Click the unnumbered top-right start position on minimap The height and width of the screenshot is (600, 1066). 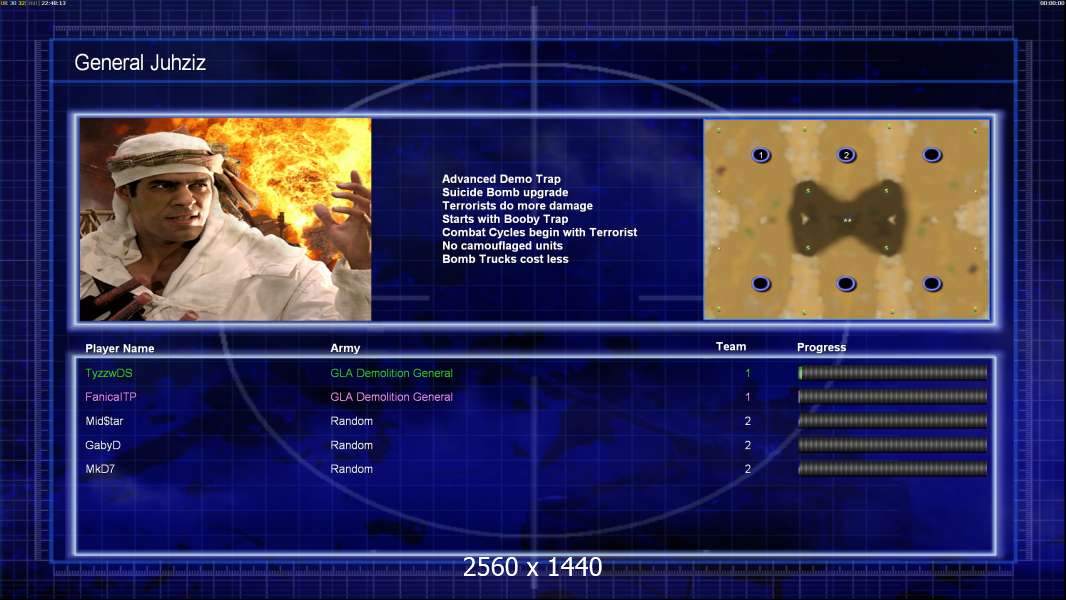click(x=932, y=155)
